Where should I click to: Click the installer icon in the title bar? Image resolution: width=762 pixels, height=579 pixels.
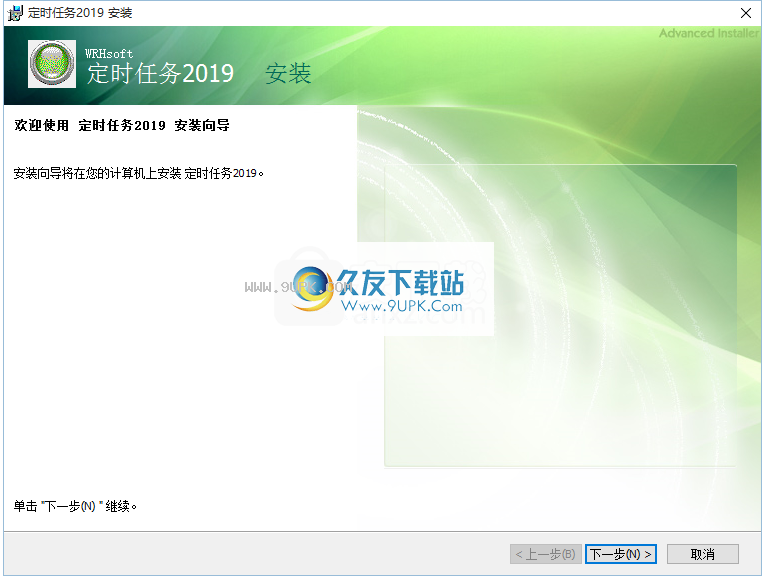pos(15,13)
